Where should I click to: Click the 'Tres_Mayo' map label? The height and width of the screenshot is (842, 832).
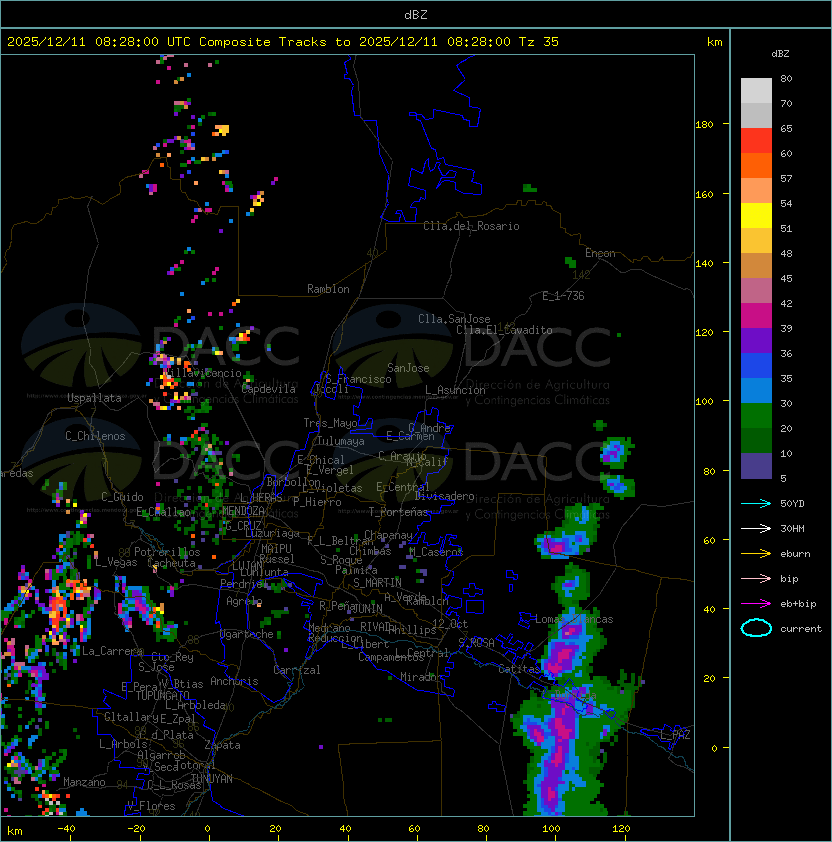coord(330,423)
